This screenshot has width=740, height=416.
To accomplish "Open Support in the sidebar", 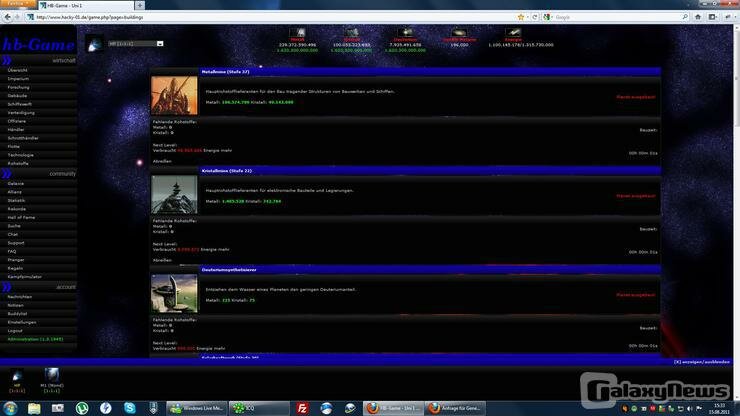I will click(x=16, y=243).
